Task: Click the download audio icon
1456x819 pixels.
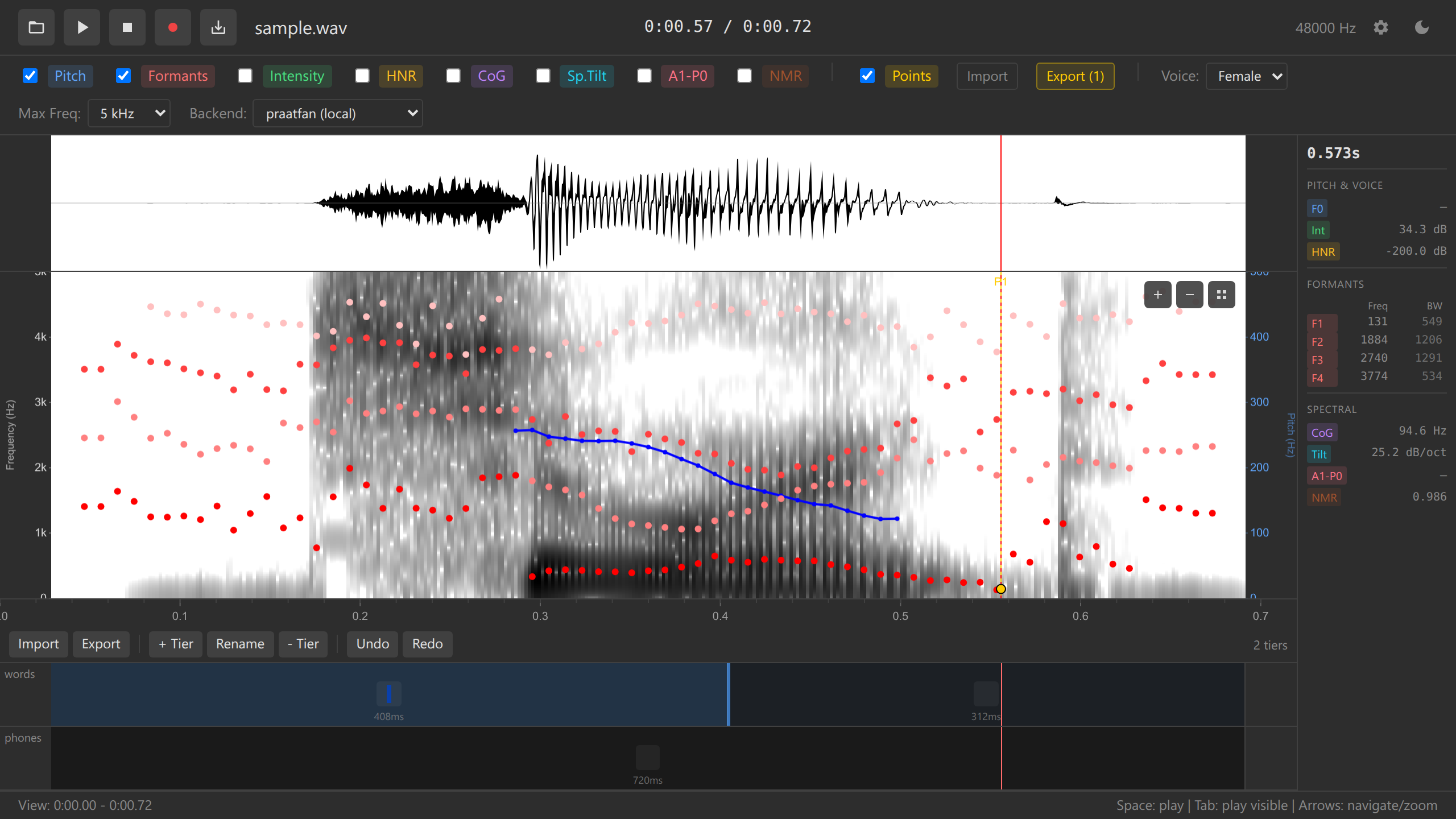Action: 218,27
